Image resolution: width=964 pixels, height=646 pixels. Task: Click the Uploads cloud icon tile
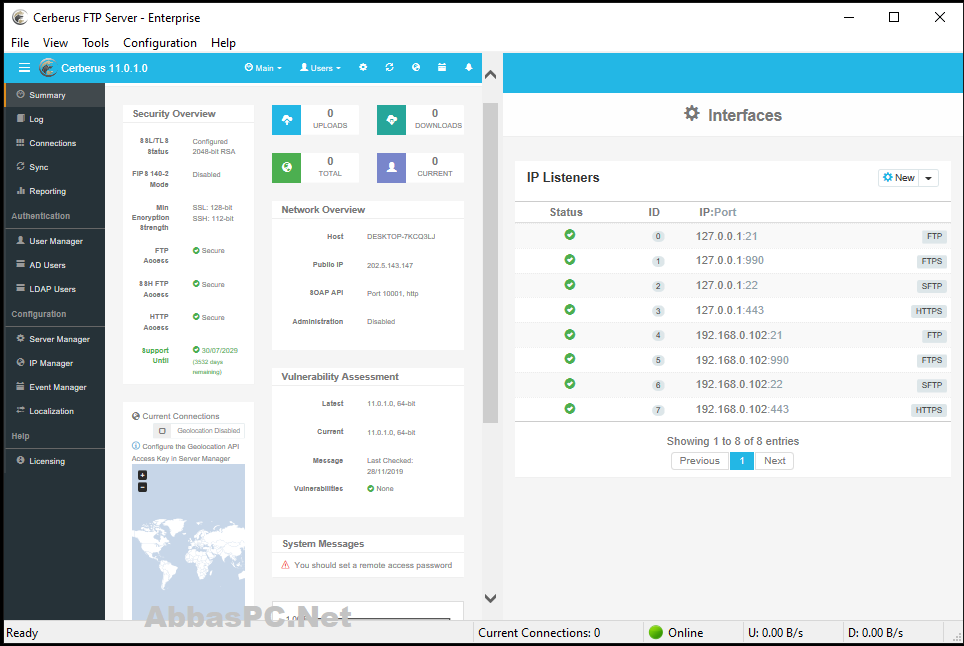pyautogui.click(x=286, y=120)
